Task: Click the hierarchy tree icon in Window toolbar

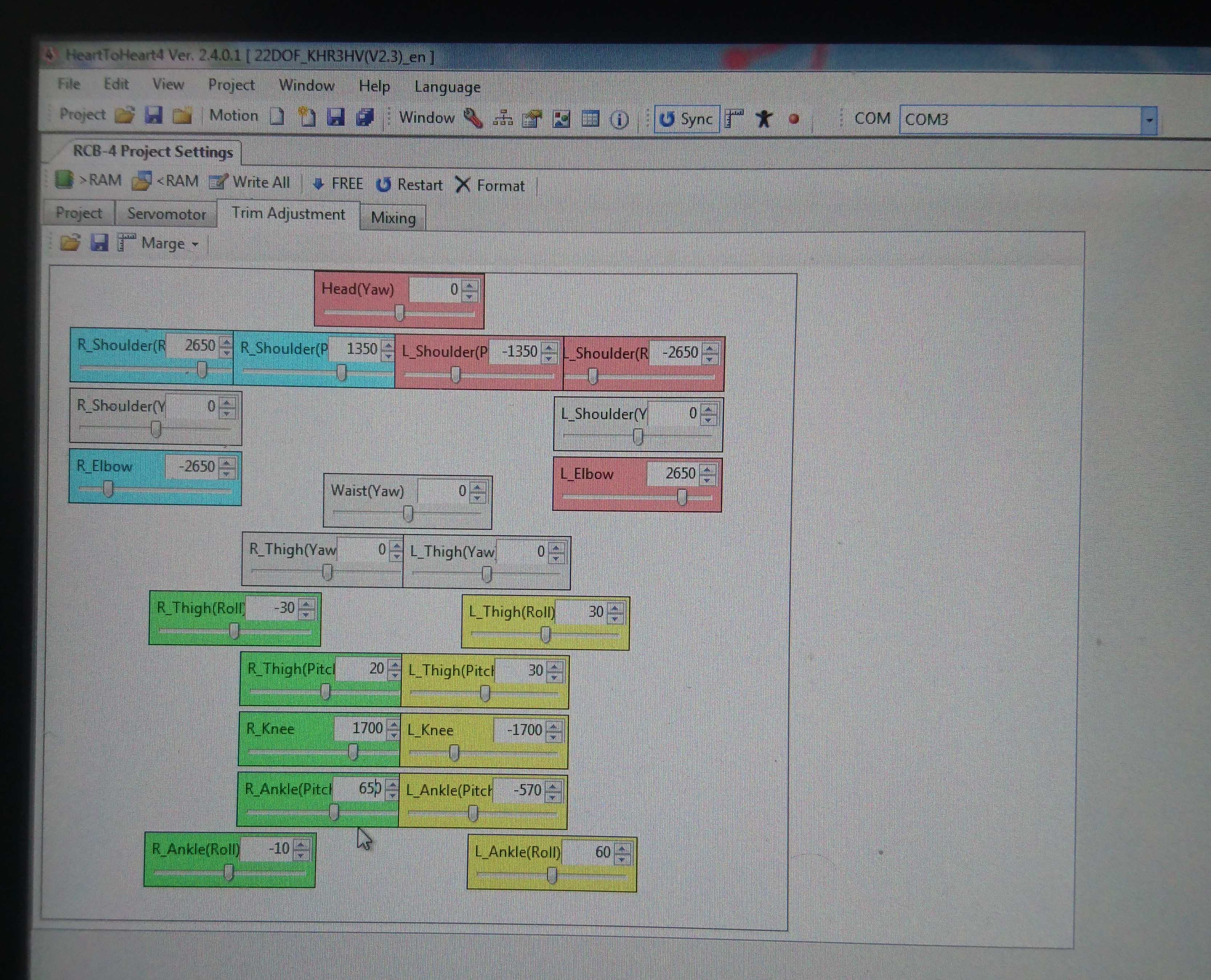Action: (502, 119)
